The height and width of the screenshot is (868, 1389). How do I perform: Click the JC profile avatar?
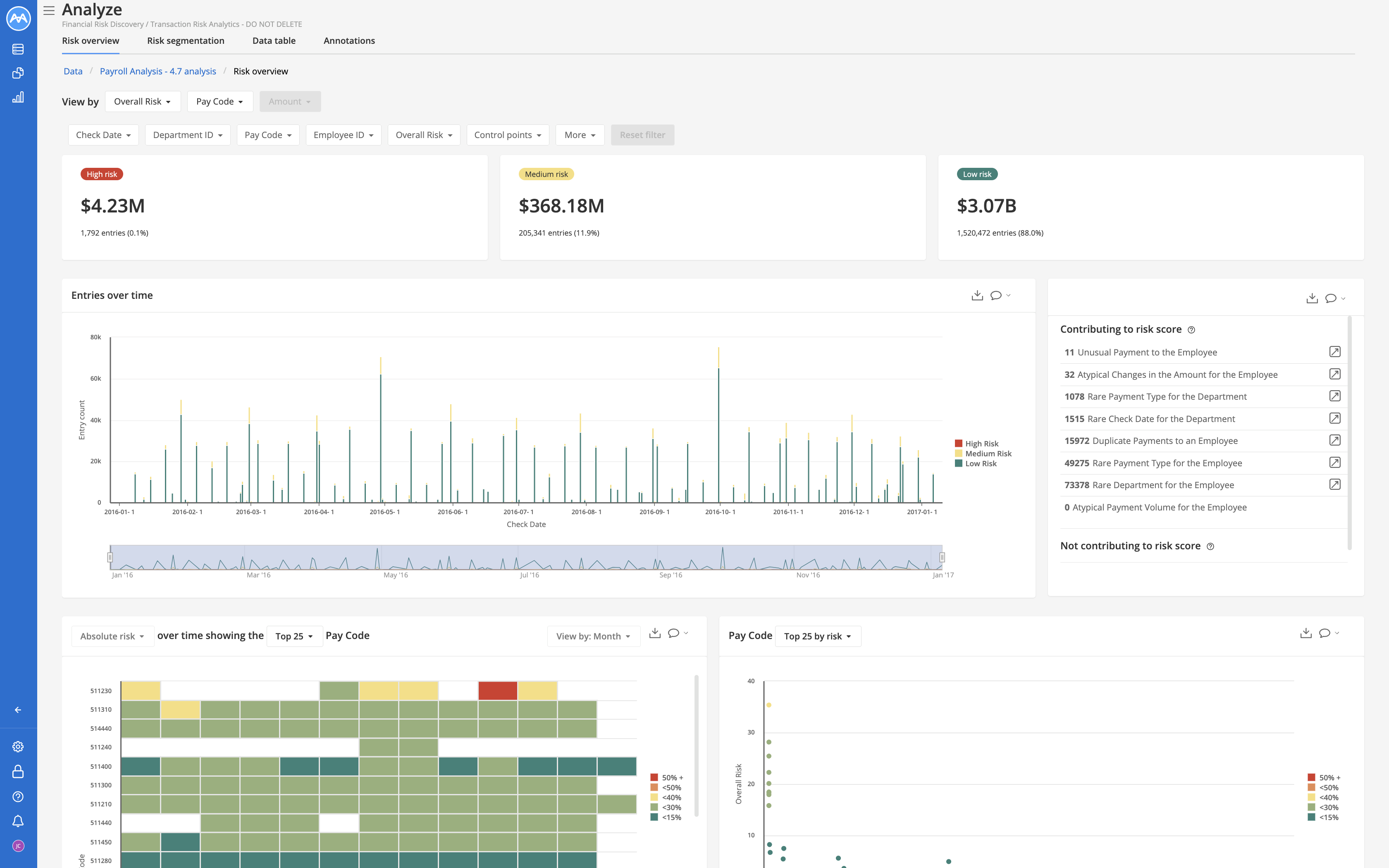(x=18, y=846)
